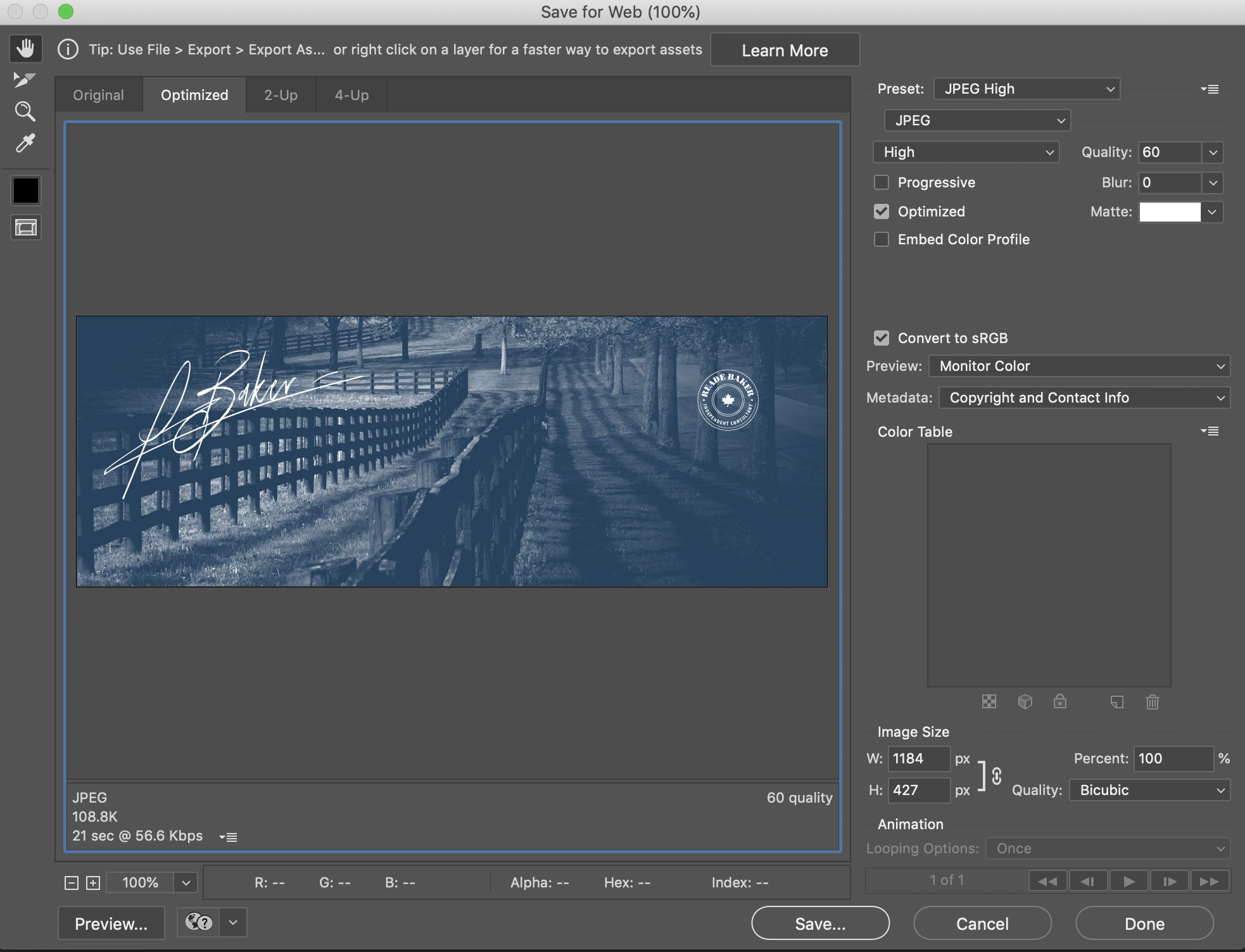Go to first animation frame
The height and width of the screenshot is (952, 1245).
(x=1047, y=881)
